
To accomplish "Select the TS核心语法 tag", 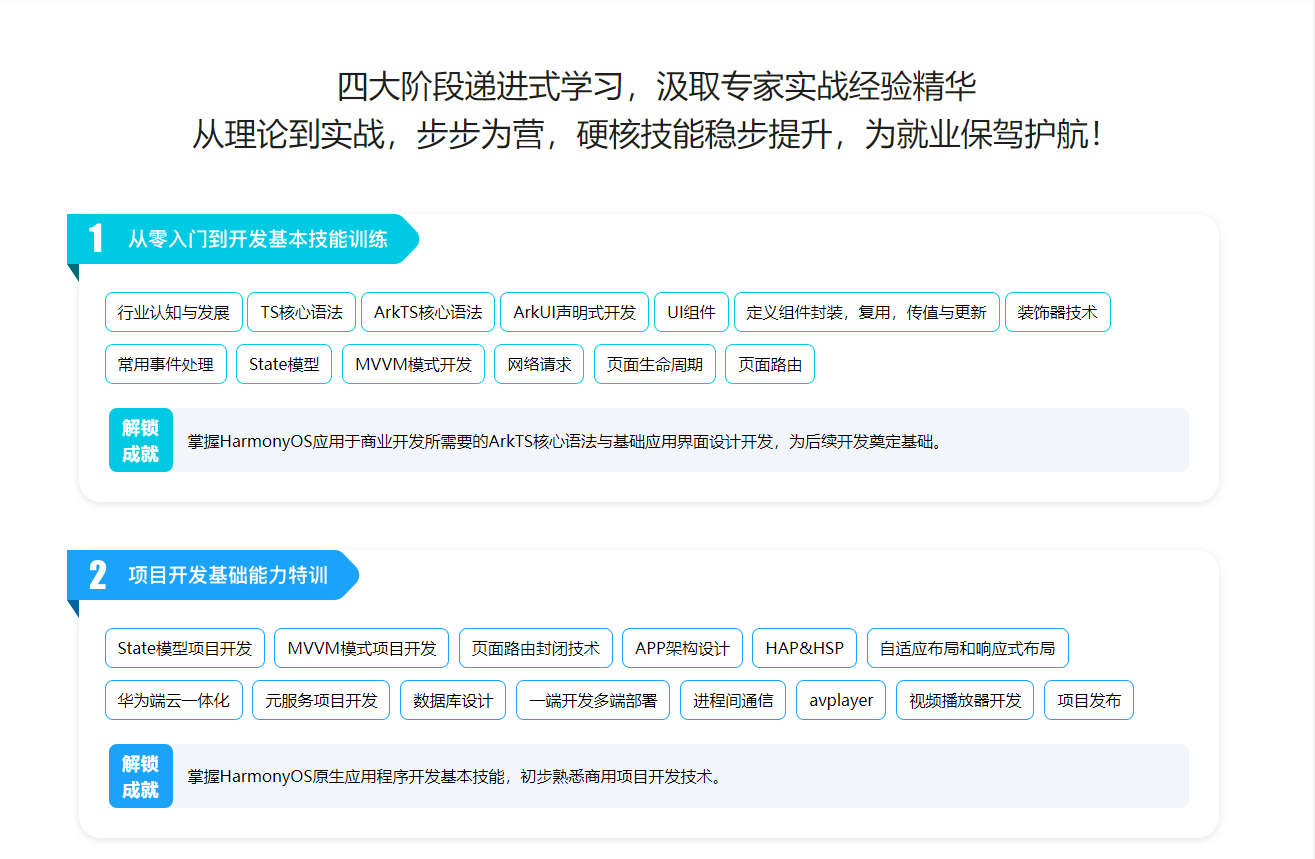I will (x=301, y=312).
